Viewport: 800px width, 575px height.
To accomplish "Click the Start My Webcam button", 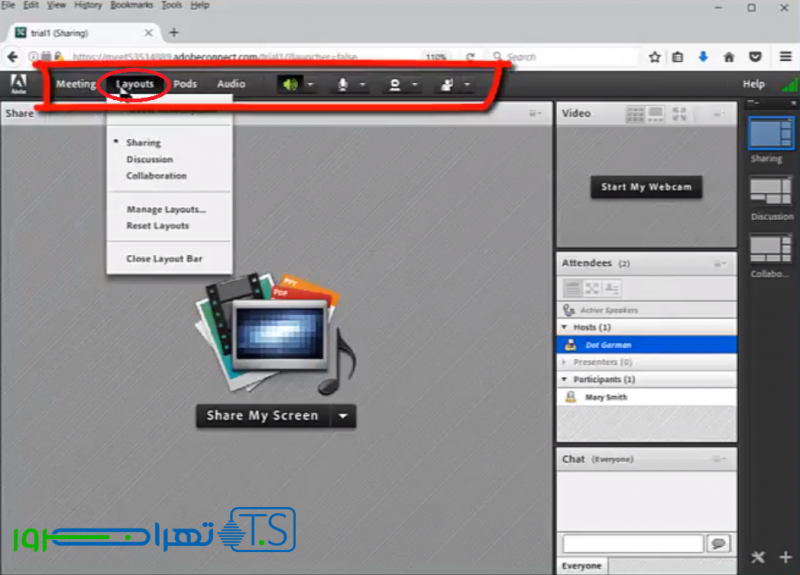I will [x=646, y=187].
